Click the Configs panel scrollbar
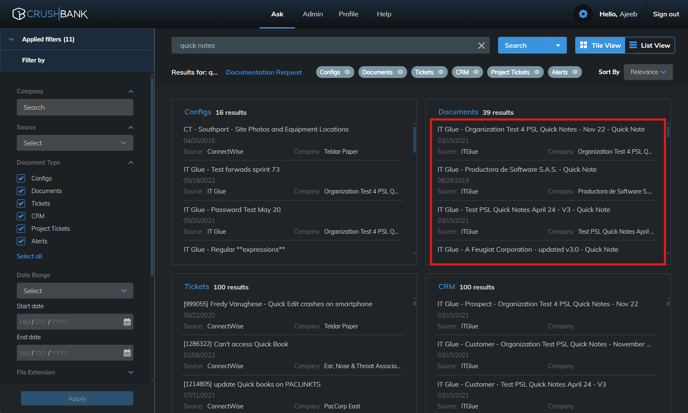The image size is (688, 413). pyautogui.click(x=414, y=139)
